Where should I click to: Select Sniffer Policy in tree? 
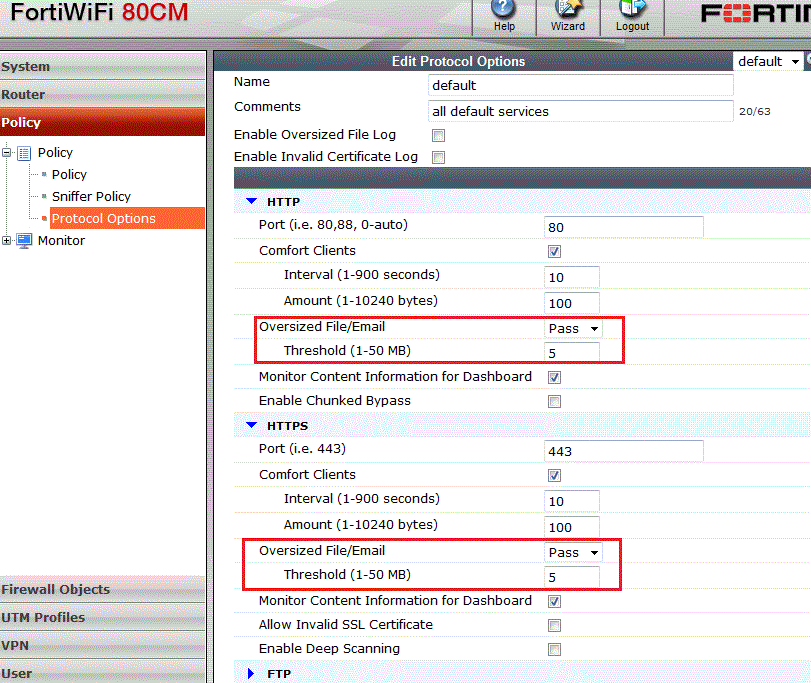[91, 196]
